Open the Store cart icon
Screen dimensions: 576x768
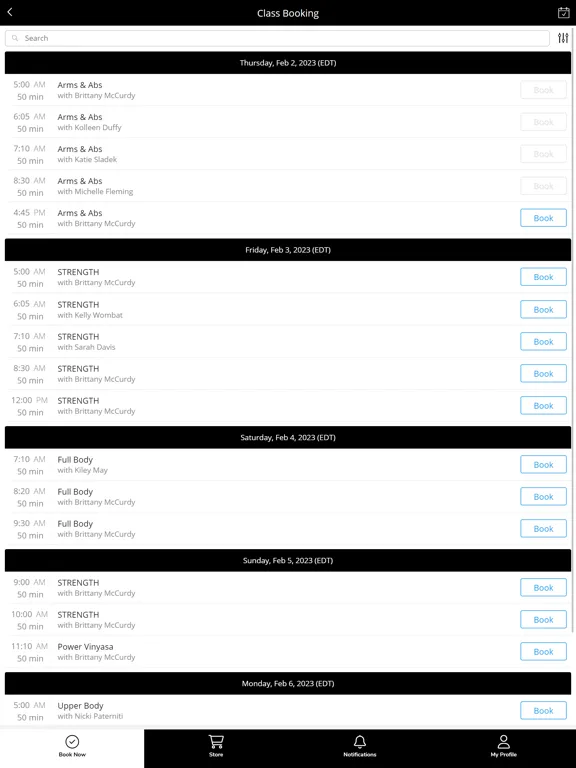tap(216, 742)
